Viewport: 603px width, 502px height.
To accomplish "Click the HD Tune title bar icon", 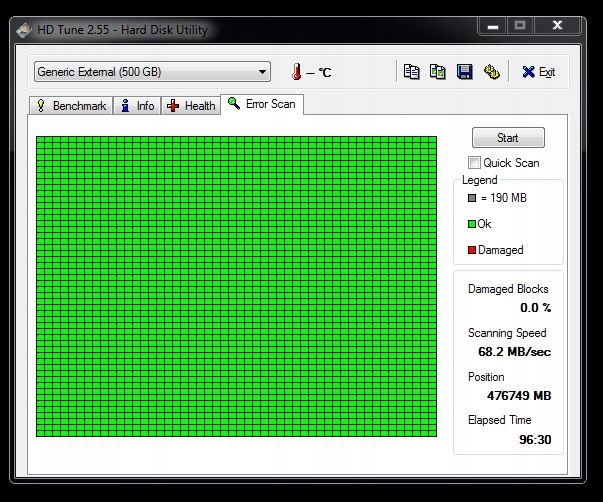I will pos(24,30).
